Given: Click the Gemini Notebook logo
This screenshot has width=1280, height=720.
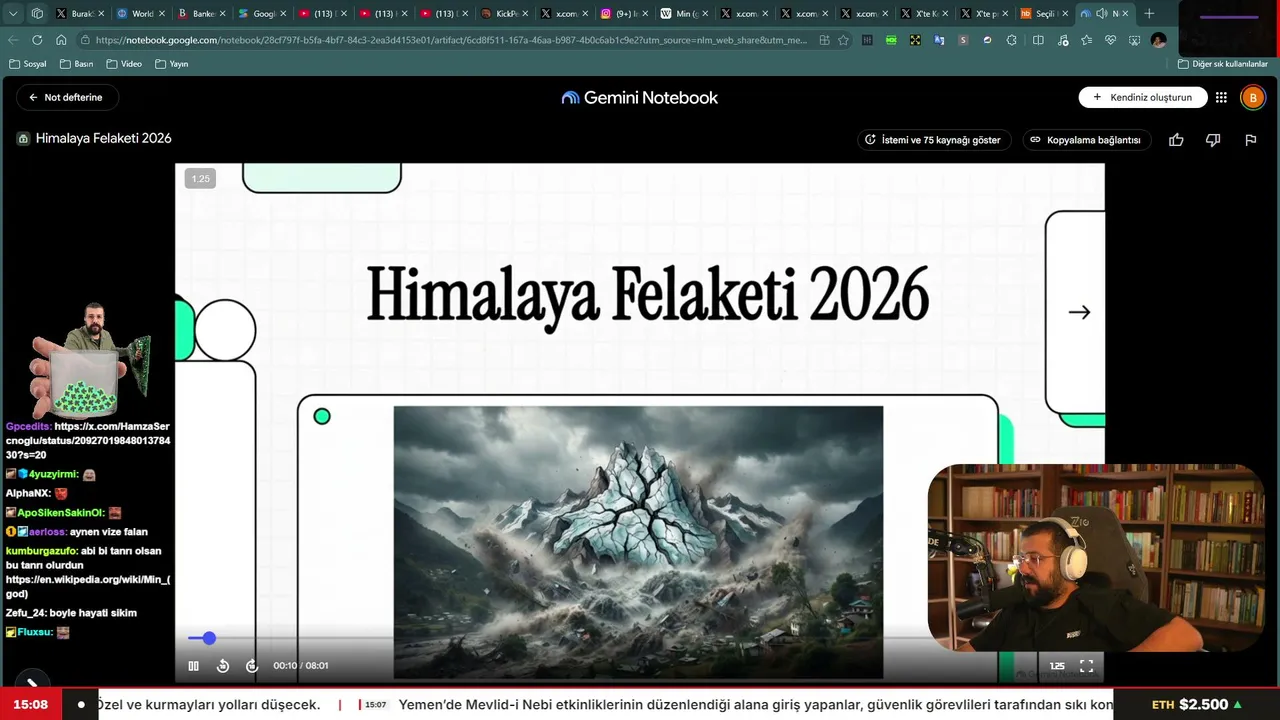Looking at the screenshot, I should (640, 97).
